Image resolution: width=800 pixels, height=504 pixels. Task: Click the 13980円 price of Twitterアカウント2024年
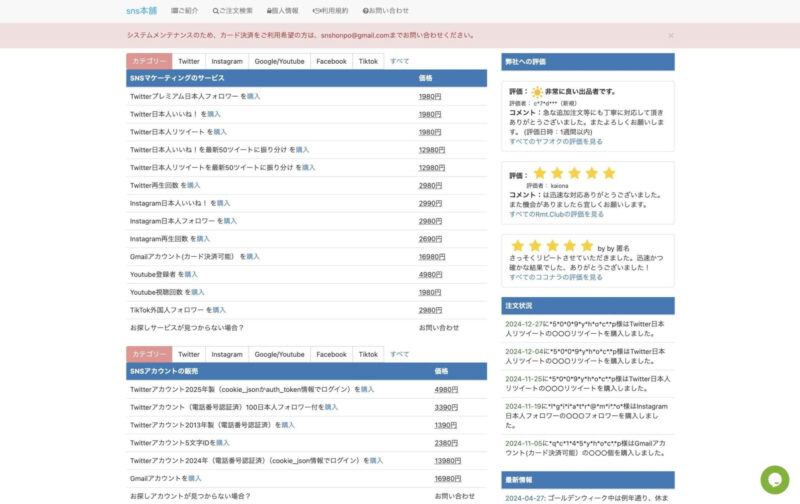(x=447, y=461)
